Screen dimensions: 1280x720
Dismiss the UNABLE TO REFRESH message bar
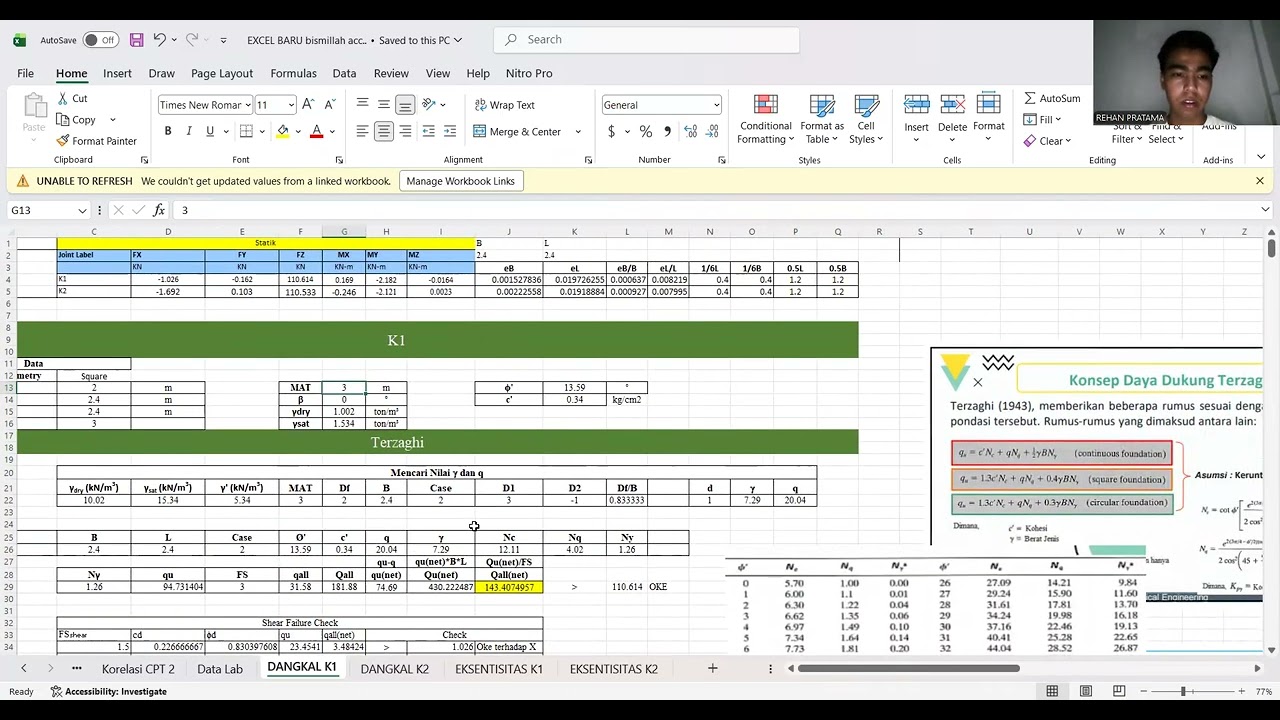pyautogui.click(x=1259, y=181)
